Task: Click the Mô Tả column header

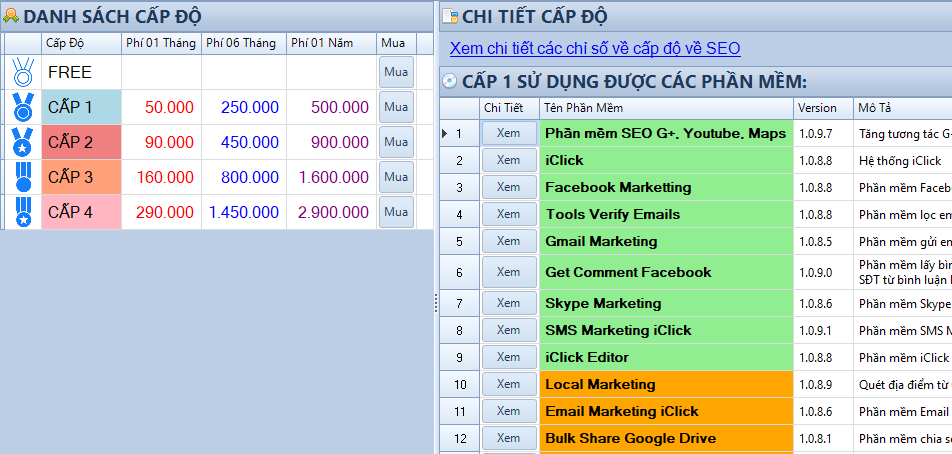Action: point(903,108)
